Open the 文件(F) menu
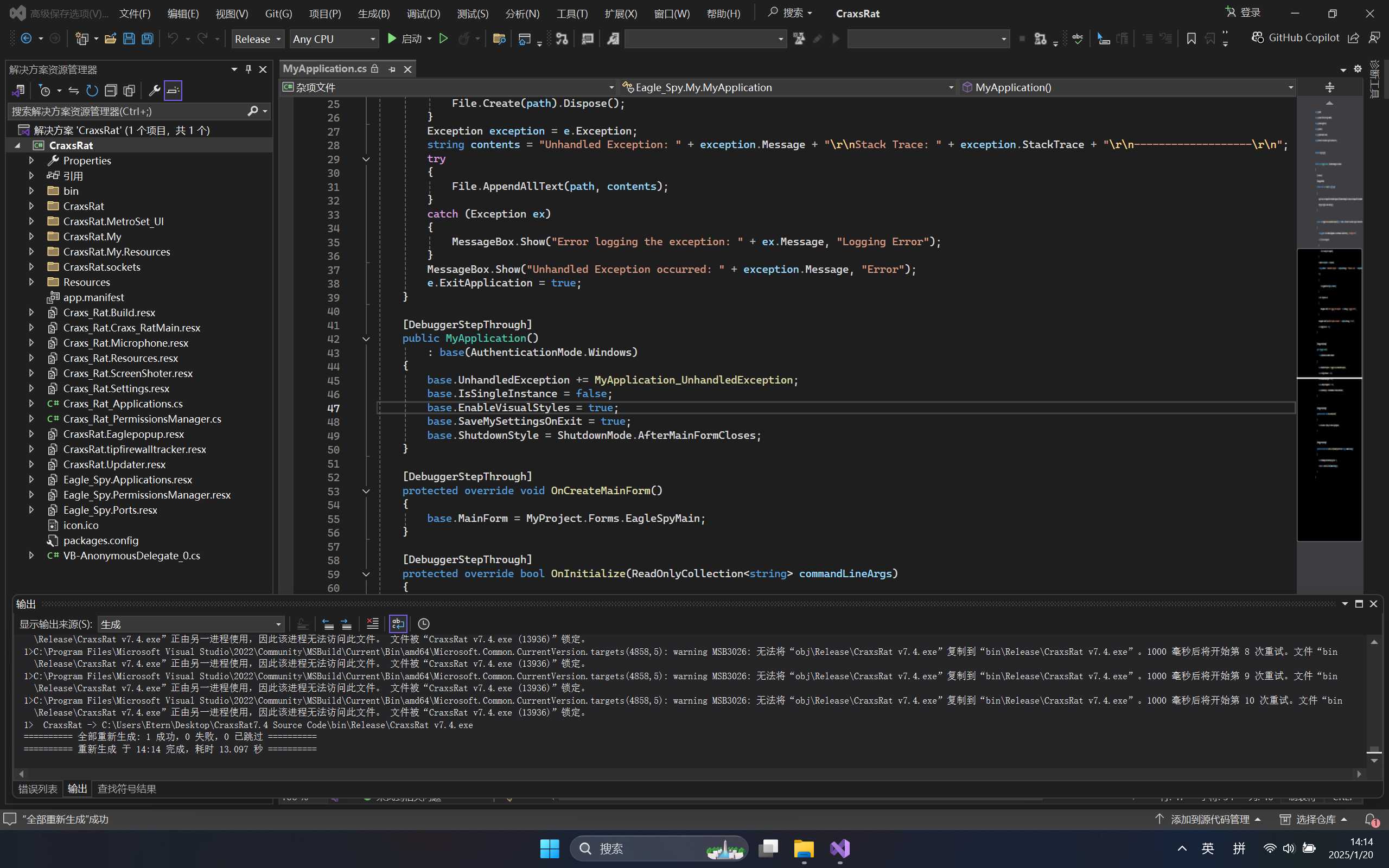1389x868 pixels. (x=135, y=13)
